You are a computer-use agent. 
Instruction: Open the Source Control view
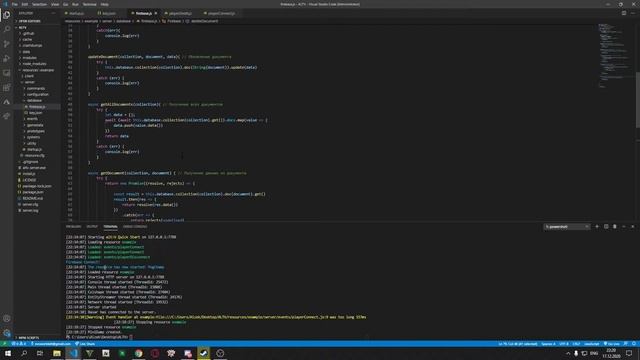click(7, 44)
